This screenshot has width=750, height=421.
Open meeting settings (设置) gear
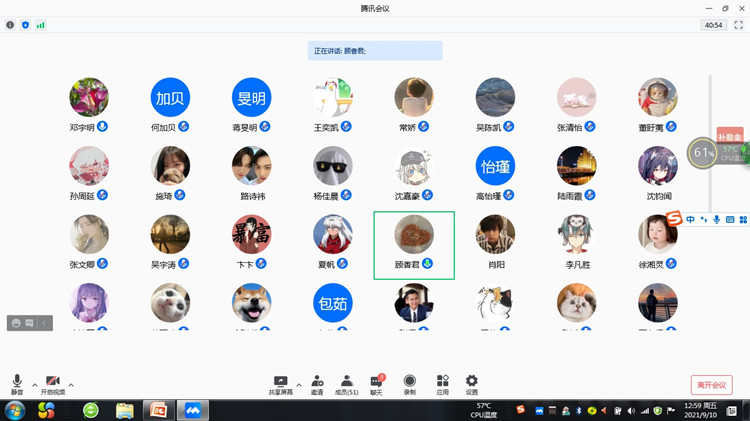pyautogui.click(x=472, y=385)
